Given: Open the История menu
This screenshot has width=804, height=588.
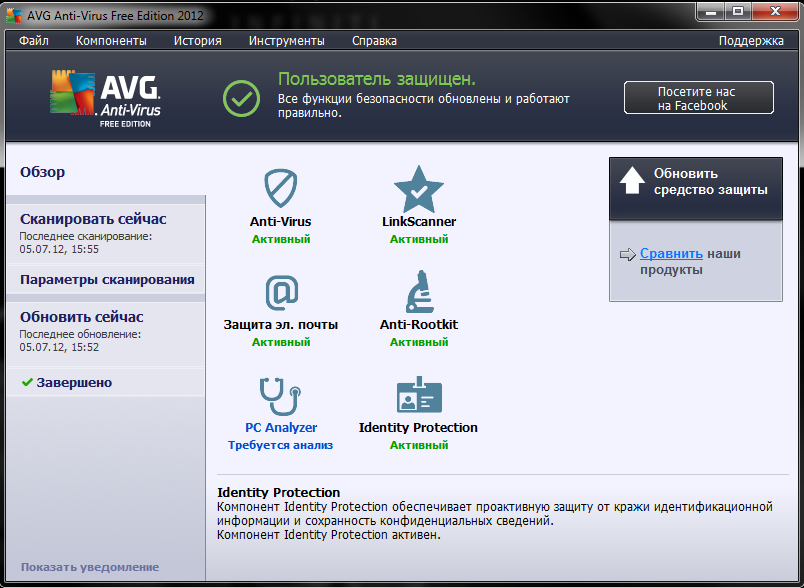Looking at the screenshot, I should [x=197, y=40].
